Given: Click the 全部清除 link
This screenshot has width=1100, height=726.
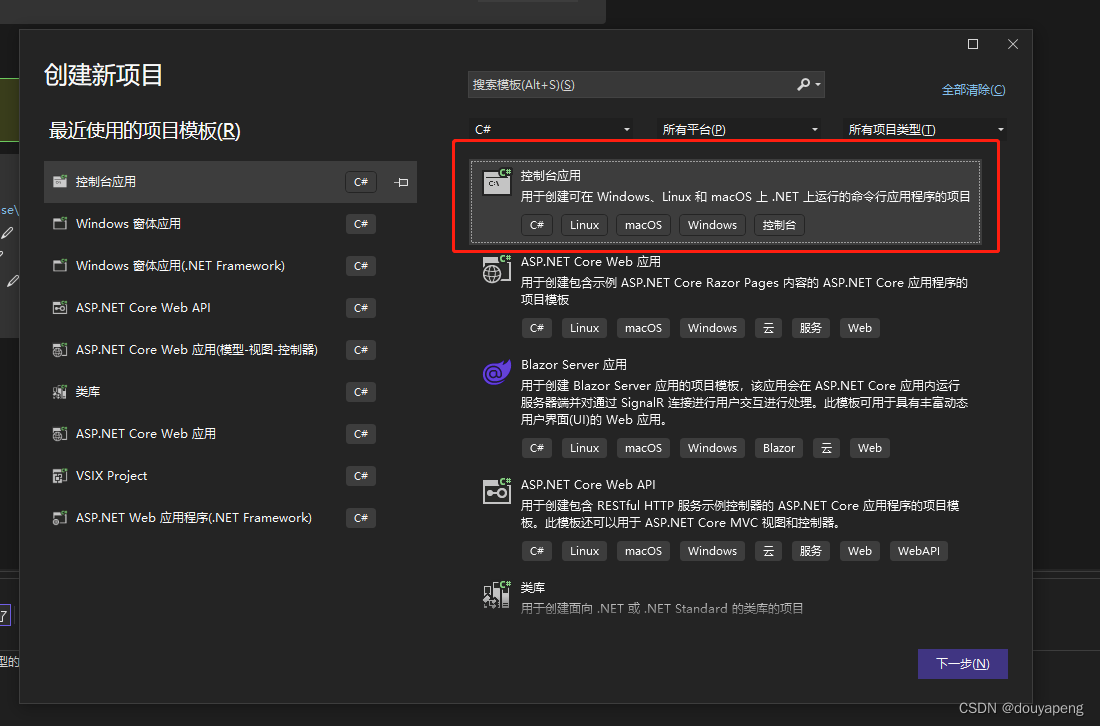Looking at the screenshot, I should coord(973,90).
